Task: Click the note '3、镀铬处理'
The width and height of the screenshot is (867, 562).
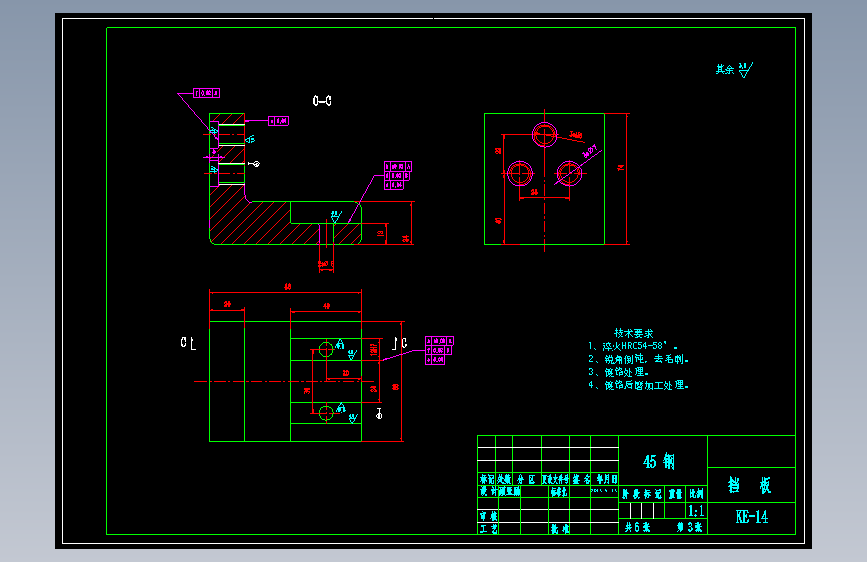Action: (618, 372)
